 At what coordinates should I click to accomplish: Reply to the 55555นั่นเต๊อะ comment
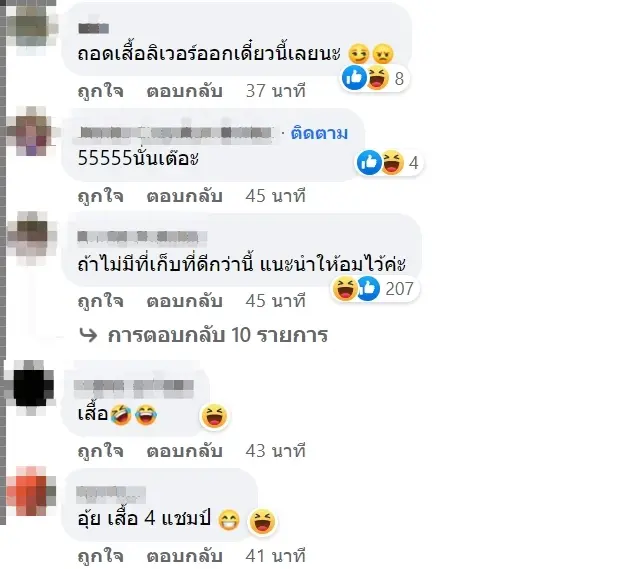click(184, 196)
